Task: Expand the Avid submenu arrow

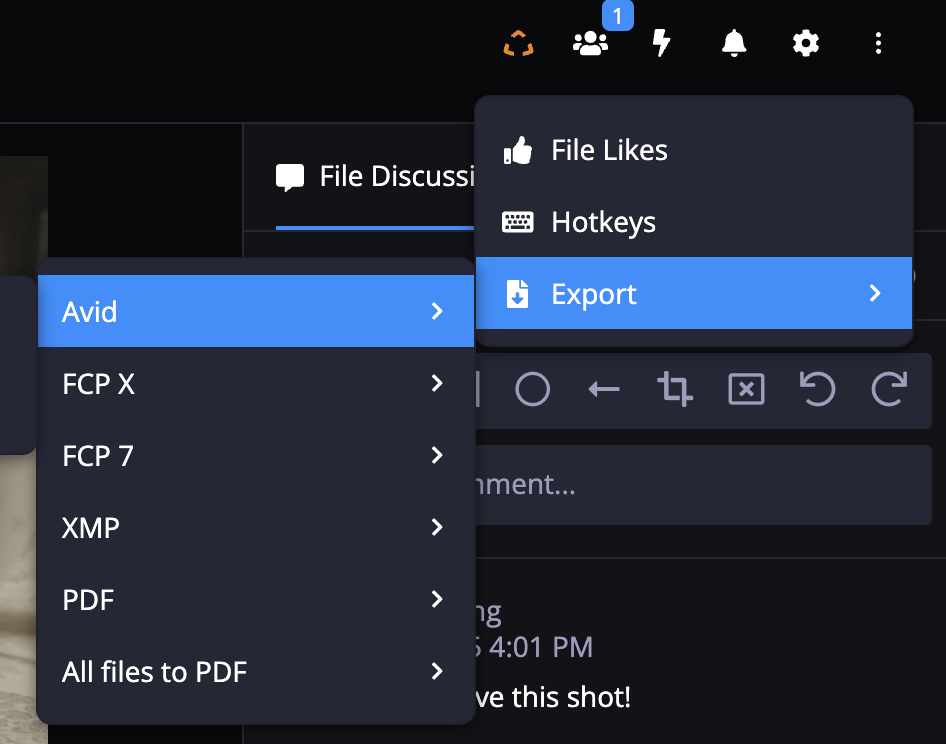Action: click(x=437, y=311)
